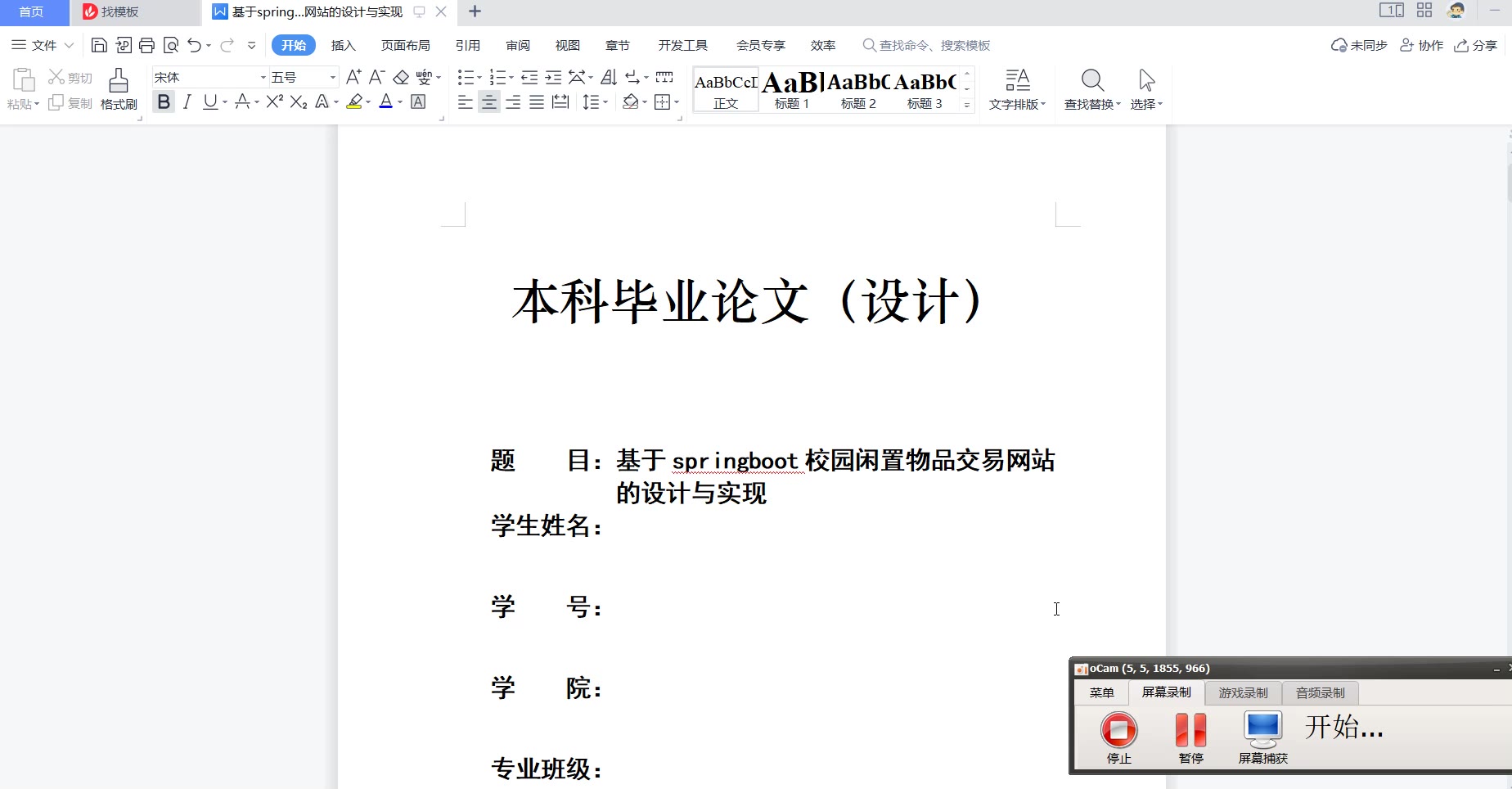Image resolution: width=1512 pixels, height=789 pixels.
Task: Align paragraph to the right
Action: (513, 101)
